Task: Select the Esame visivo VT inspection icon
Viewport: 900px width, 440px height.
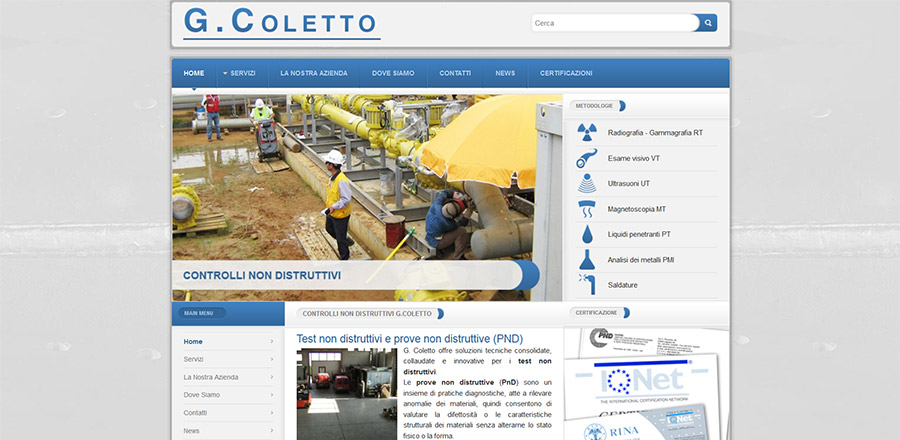Action: point(587,158)
